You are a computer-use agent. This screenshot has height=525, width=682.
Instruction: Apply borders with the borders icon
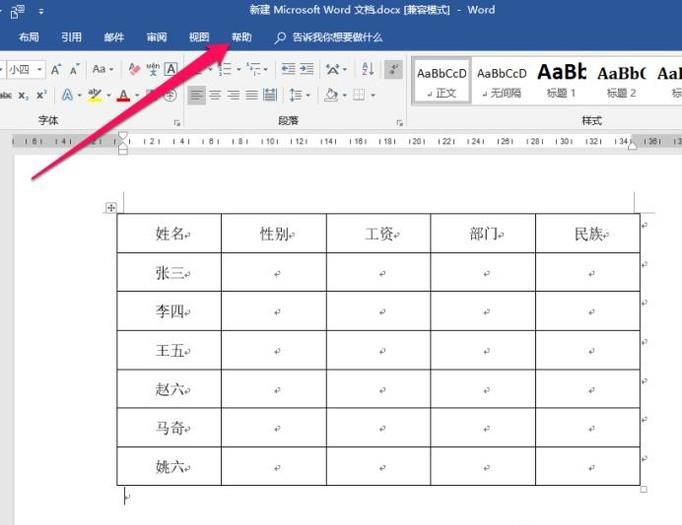click(x=359, y=95)
